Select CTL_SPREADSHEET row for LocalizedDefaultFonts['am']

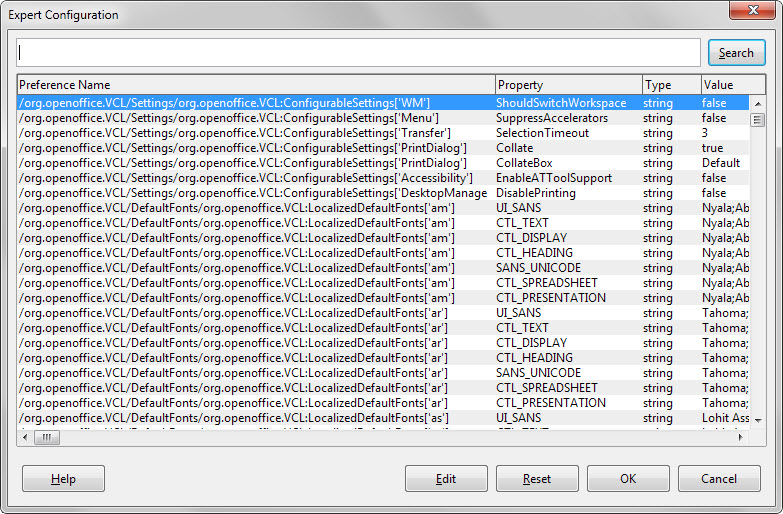click(383, 283)
